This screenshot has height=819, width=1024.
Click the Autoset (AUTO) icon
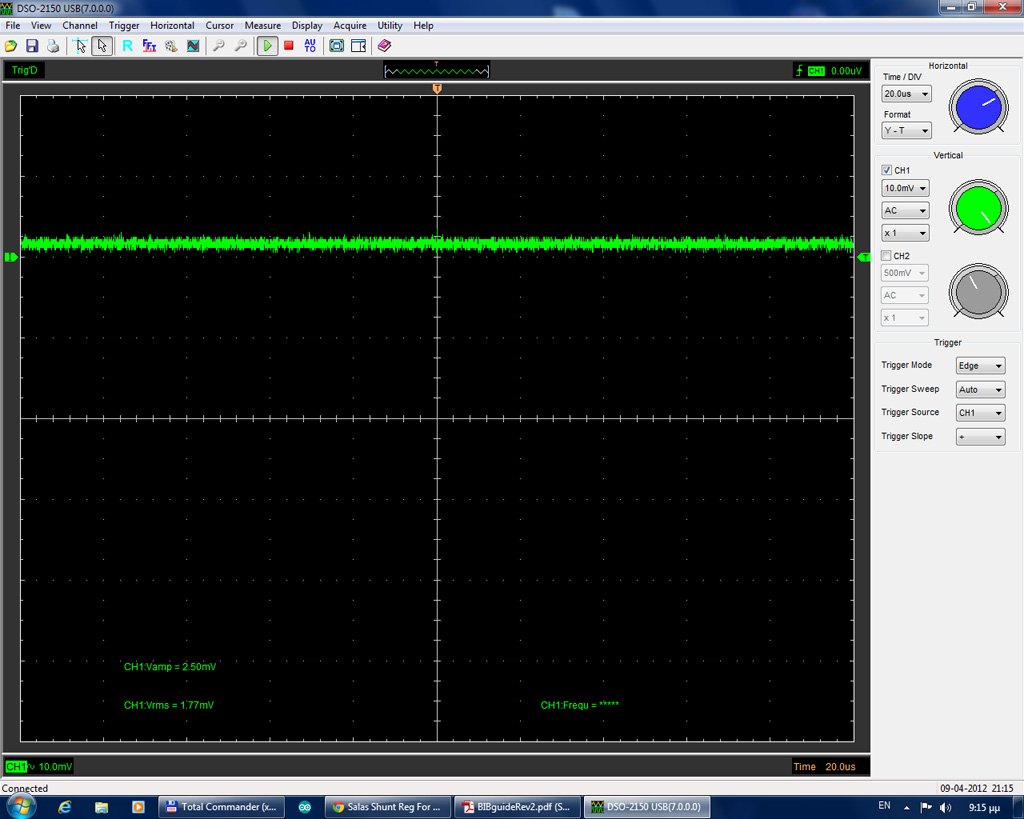pos(309,46)
